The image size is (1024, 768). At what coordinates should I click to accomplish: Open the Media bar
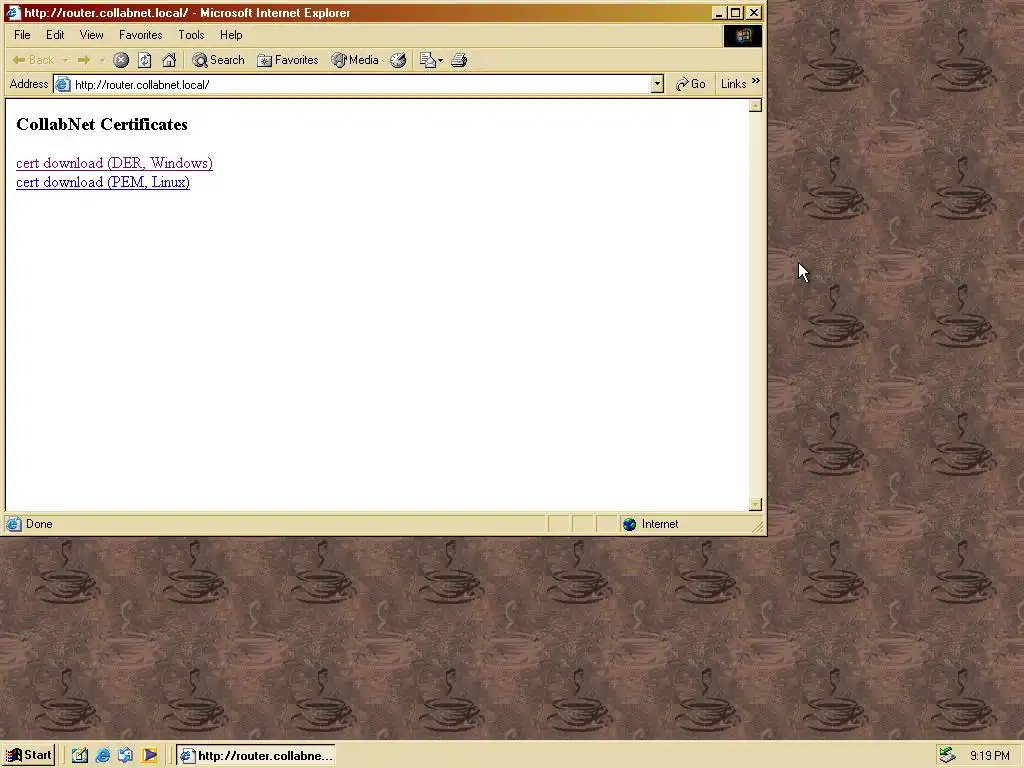point(355,60)
